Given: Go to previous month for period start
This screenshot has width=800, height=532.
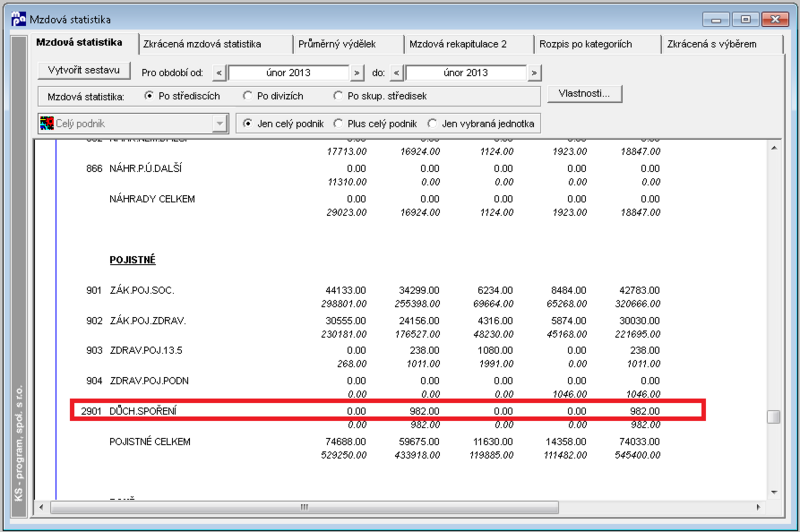Looking at the screenshot, I should point(219,73).
